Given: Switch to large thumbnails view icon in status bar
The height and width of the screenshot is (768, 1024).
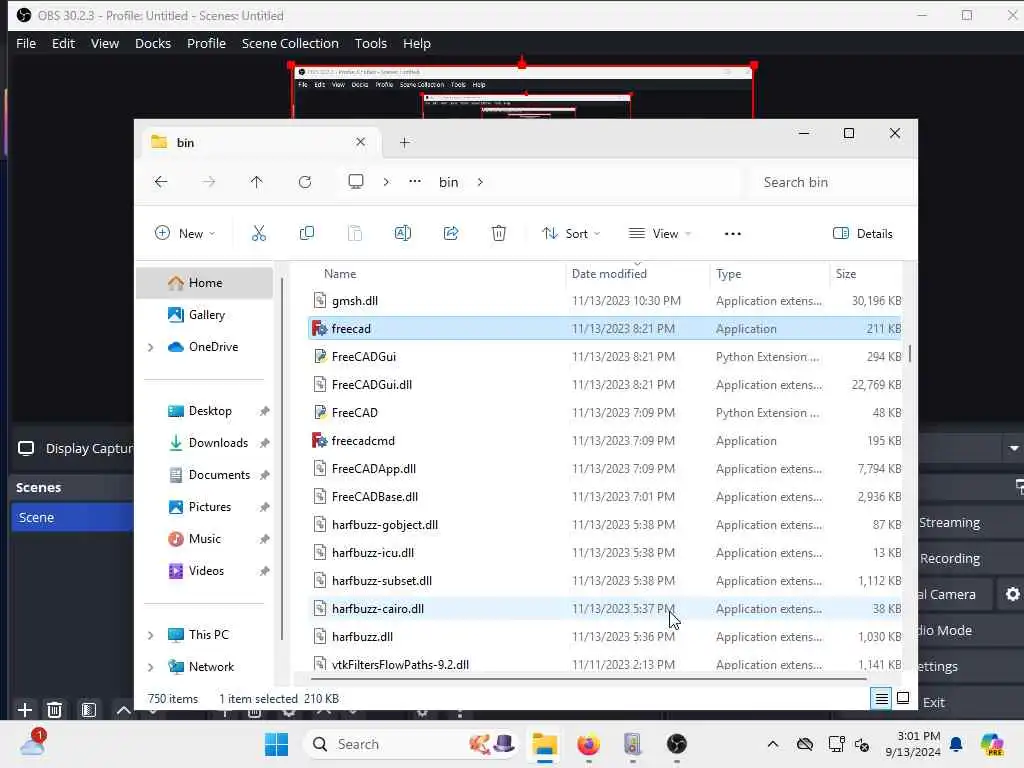Looking at the screenshot, I should pos(903,698).
